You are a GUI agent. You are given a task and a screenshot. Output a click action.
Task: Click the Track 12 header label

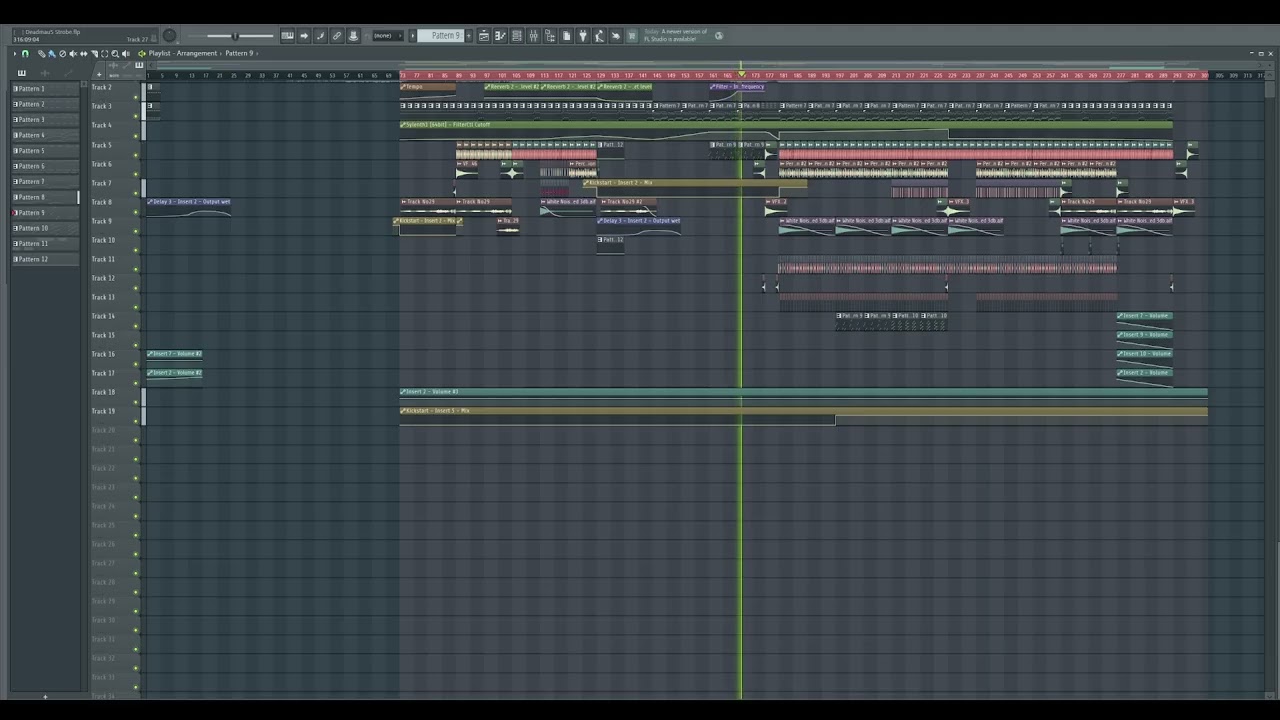click(103, 278)
